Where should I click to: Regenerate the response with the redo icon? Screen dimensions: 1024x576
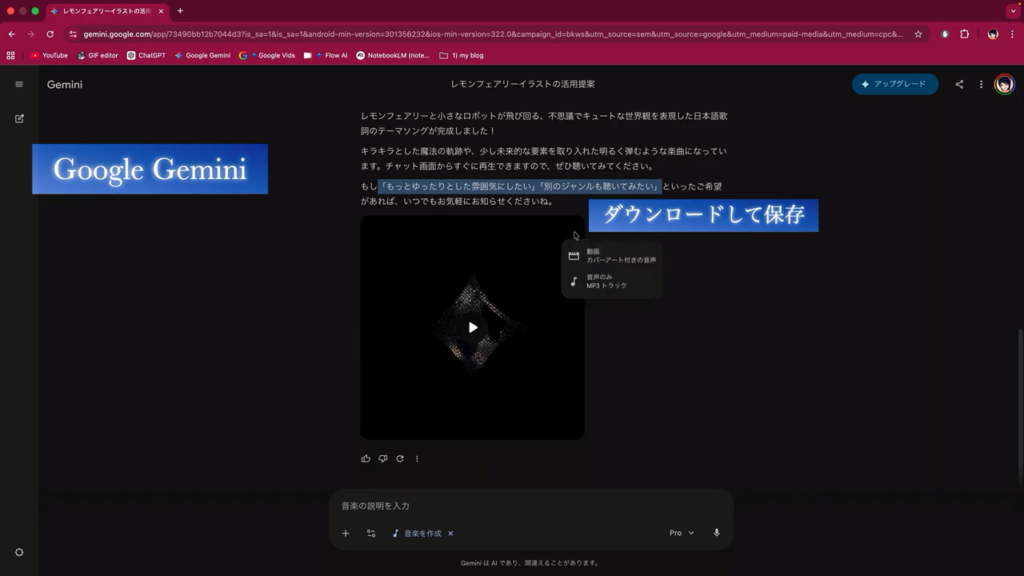(x=400, y=459)
